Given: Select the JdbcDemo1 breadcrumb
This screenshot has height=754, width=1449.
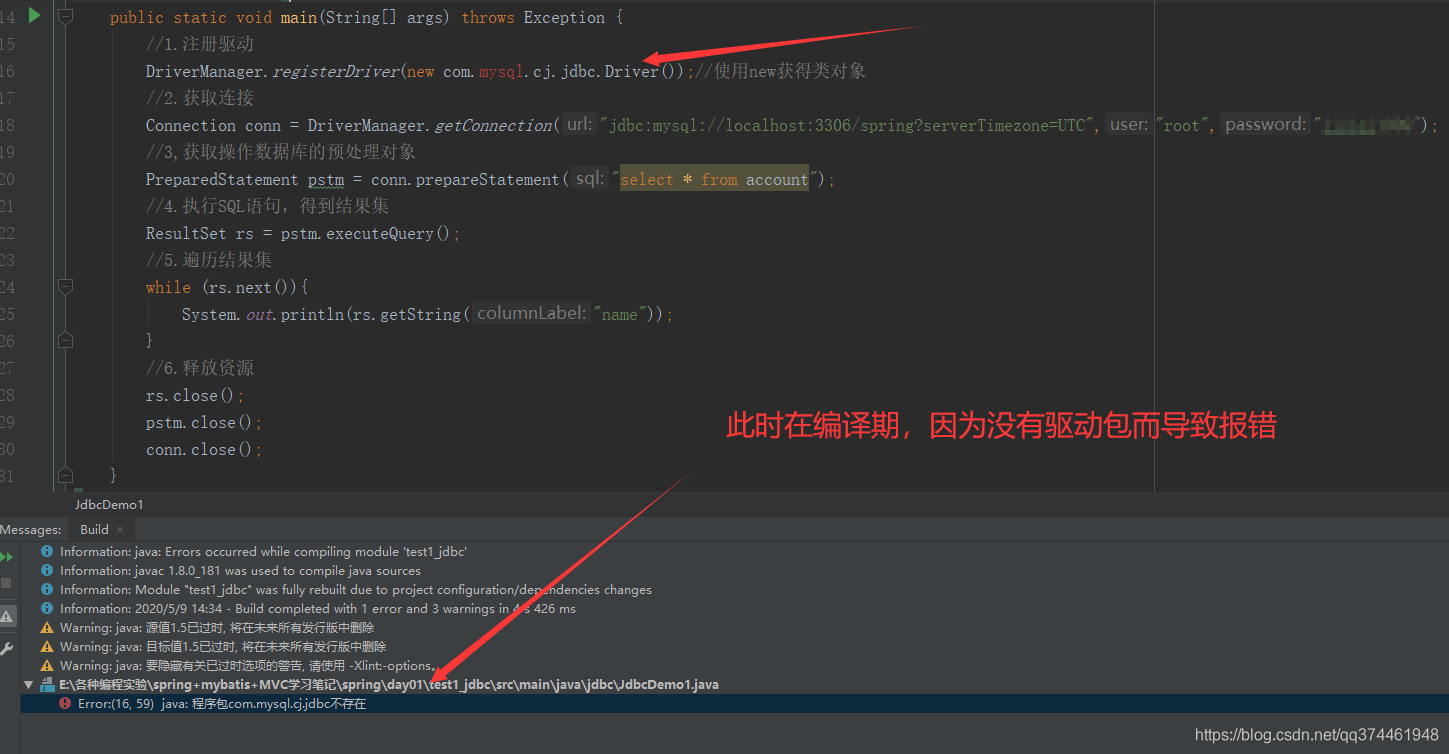Looking at the screenshot, I should (109, 504).
